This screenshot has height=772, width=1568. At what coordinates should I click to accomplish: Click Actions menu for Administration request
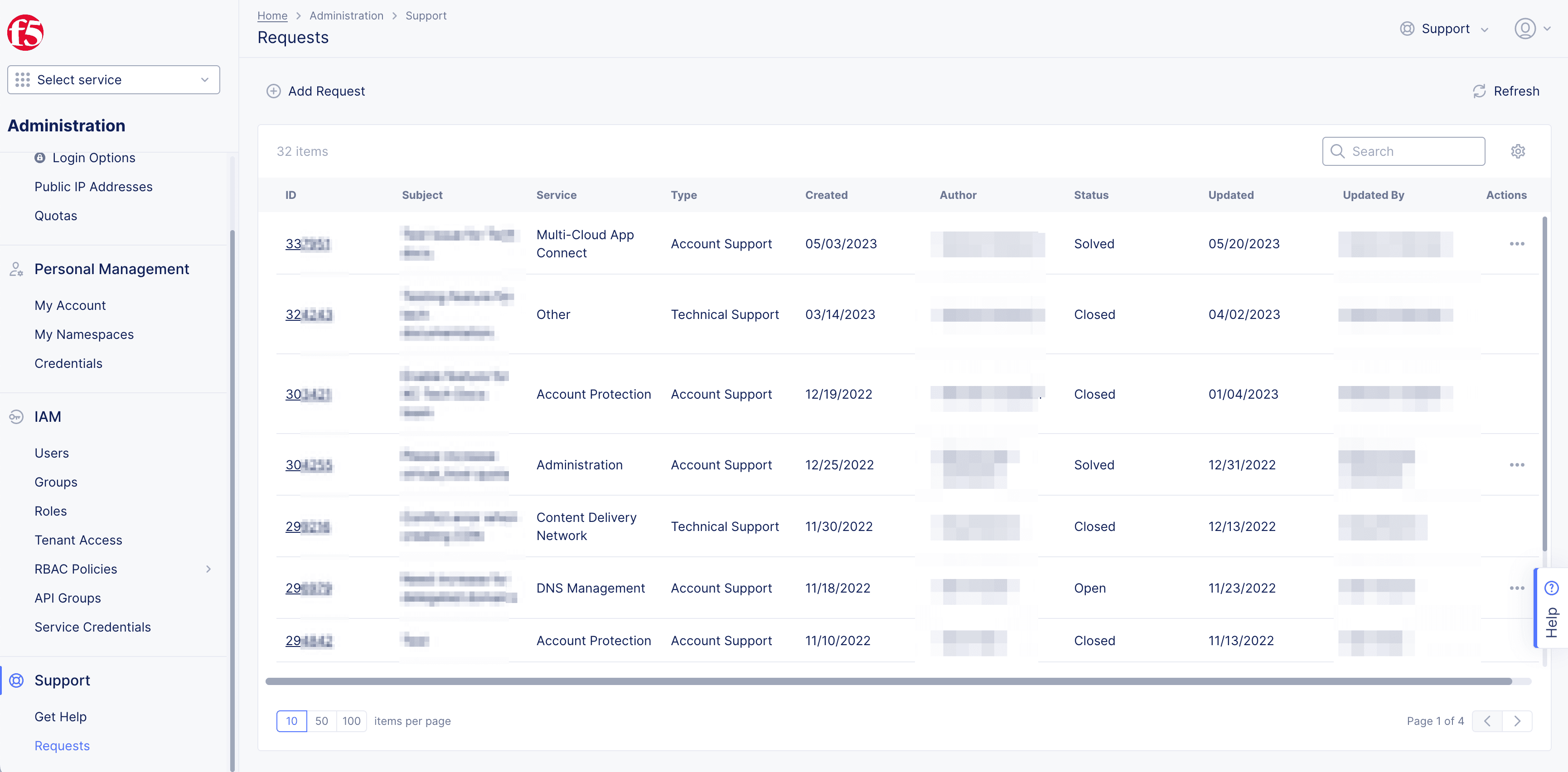[x=1516, y=464]
